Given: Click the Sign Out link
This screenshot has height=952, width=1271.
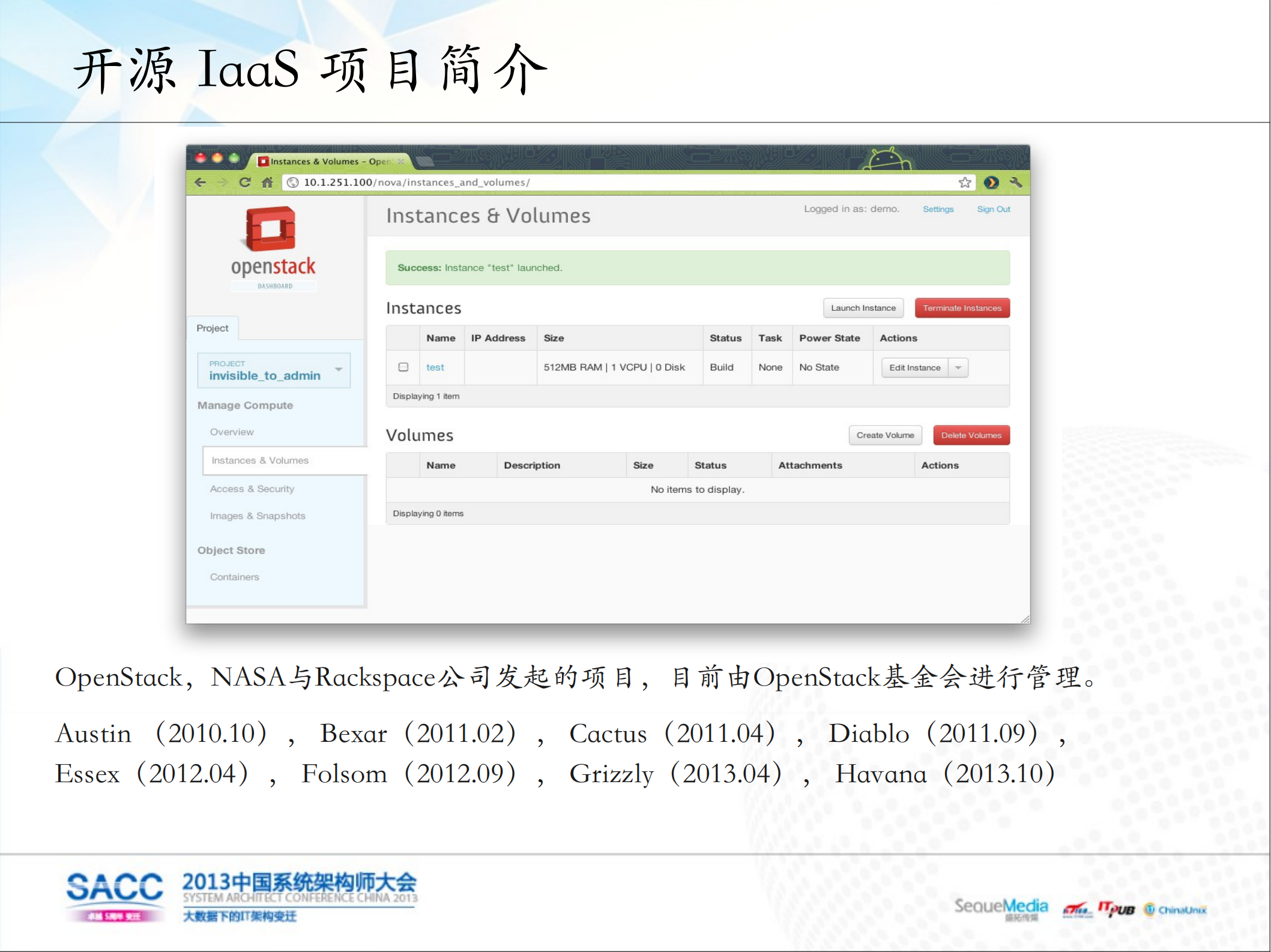Looking at the screenshot, I should pyautogui.click(x=994, y=209).
